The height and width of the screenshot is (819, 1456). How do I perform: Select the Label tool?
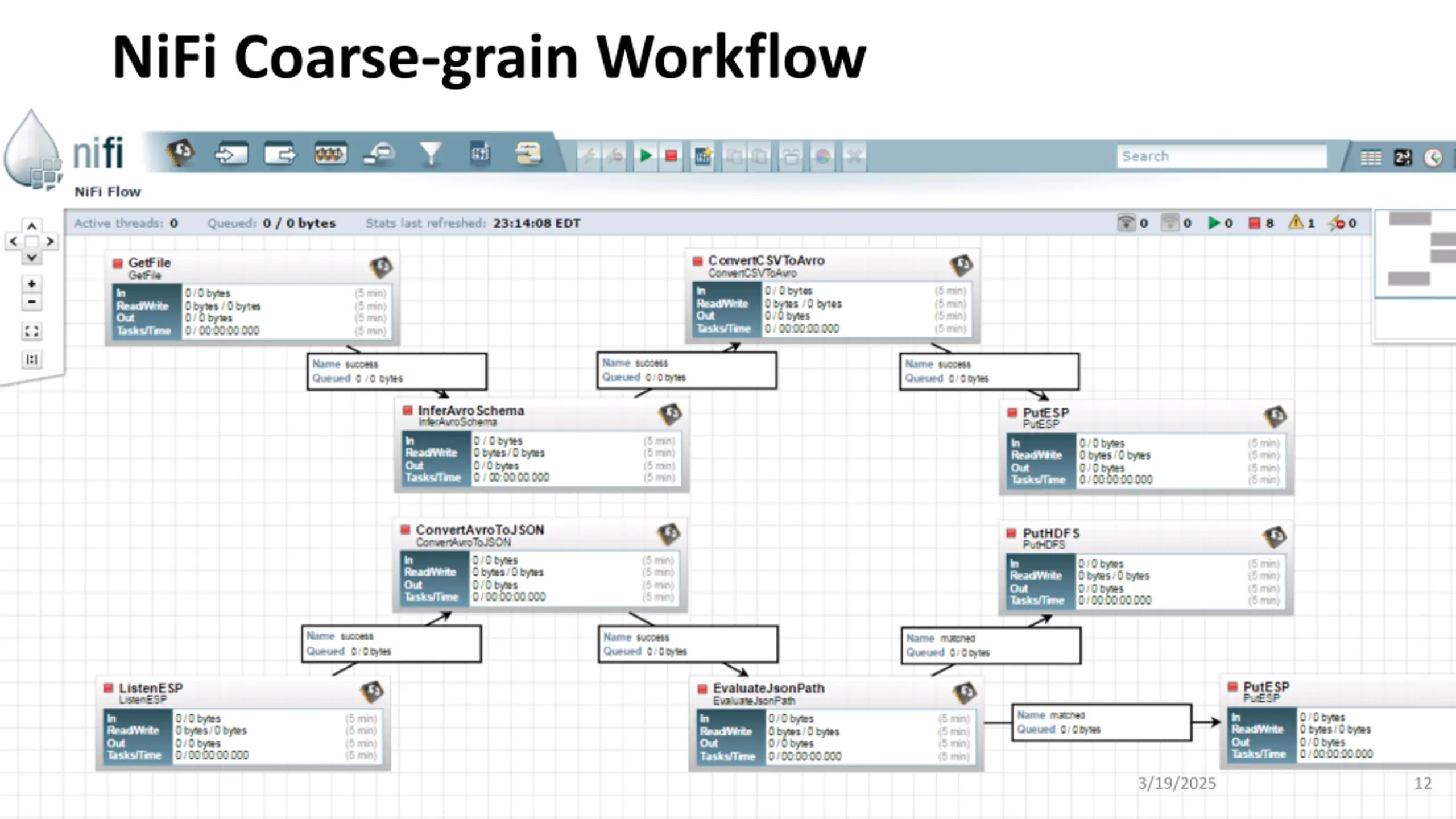(528, 154)
